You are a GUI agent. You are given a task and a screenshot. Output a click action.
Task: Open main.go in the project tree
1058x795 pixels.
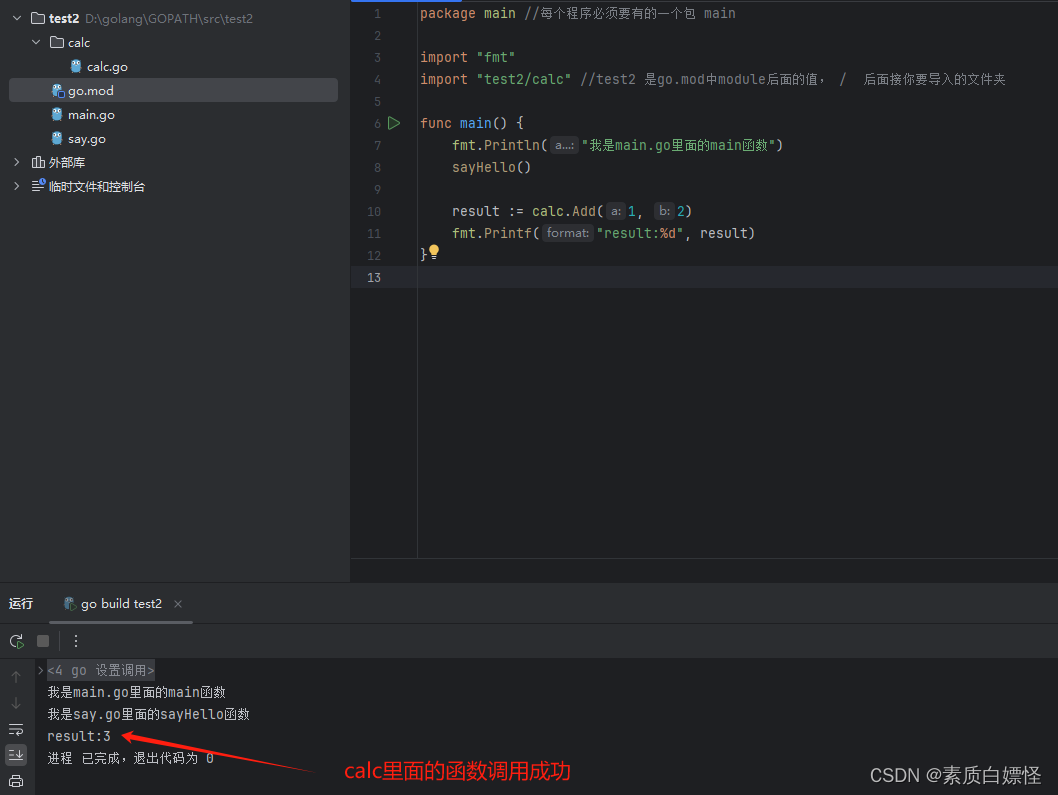(x=91, y=115)
